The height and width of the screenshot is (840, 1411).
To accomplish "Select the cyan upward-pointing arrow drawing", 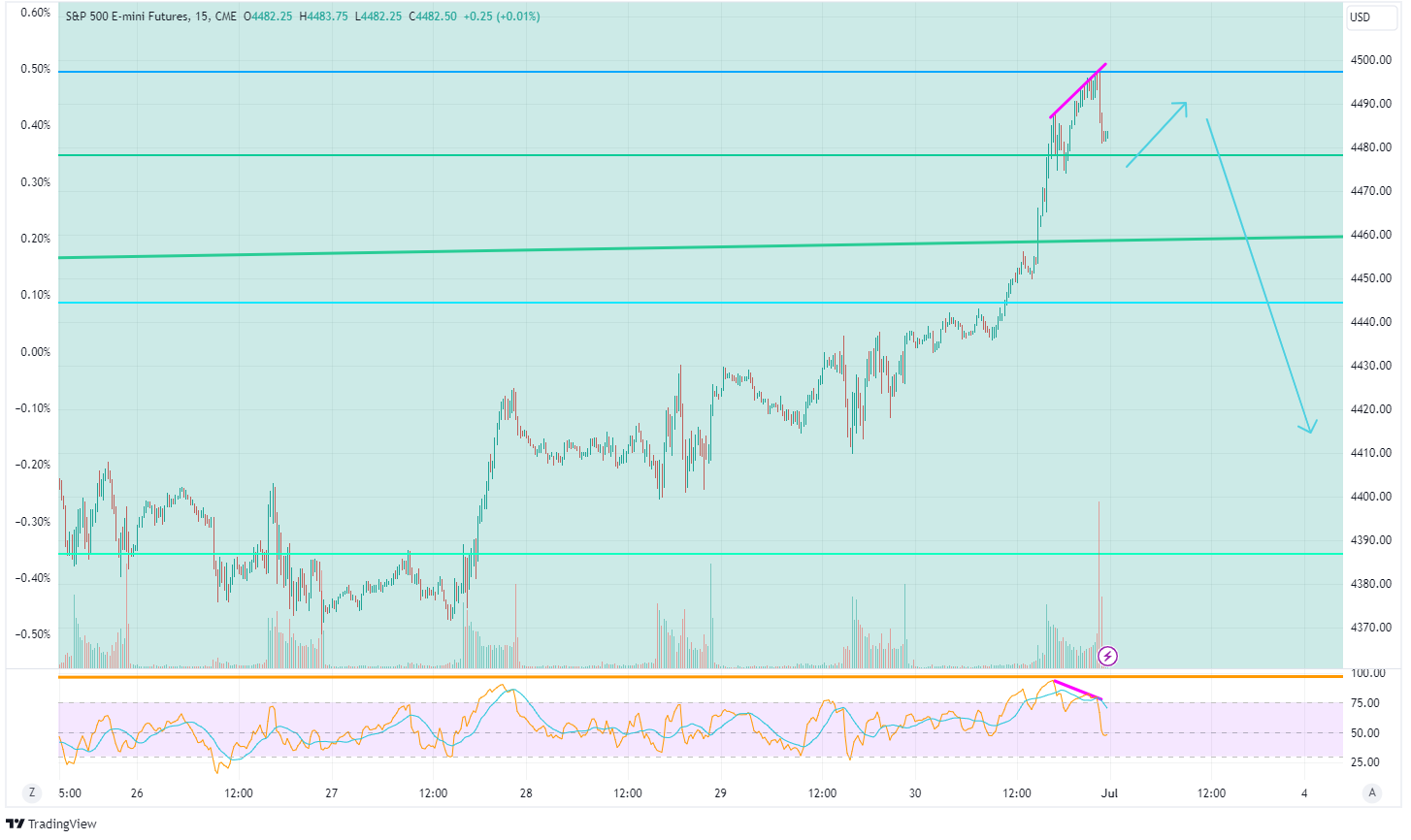I will [1155, 136].
